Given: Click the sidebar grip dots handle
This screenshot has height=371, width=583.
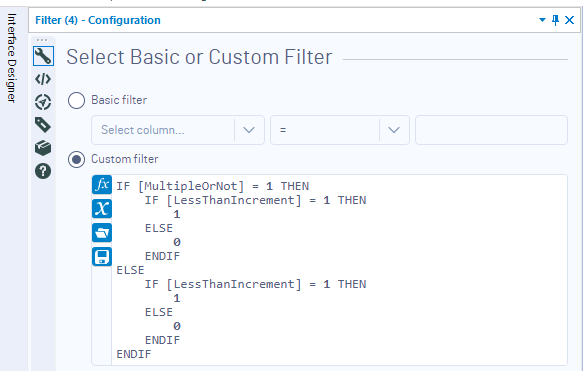Looking at the screenshot, I should [42, 40].
